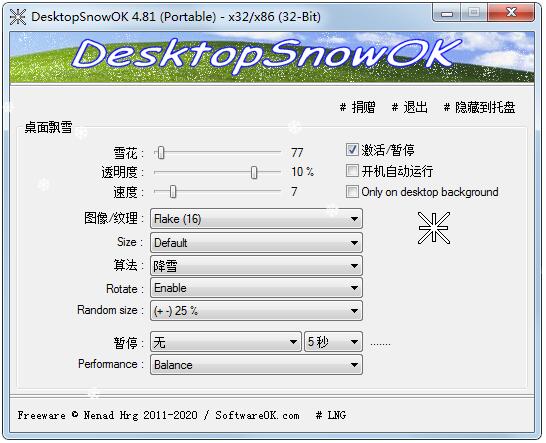Open the 5 秒 pause duration dropdown
This screenshot has height=443, width=546.
click(x=333, y=342)
